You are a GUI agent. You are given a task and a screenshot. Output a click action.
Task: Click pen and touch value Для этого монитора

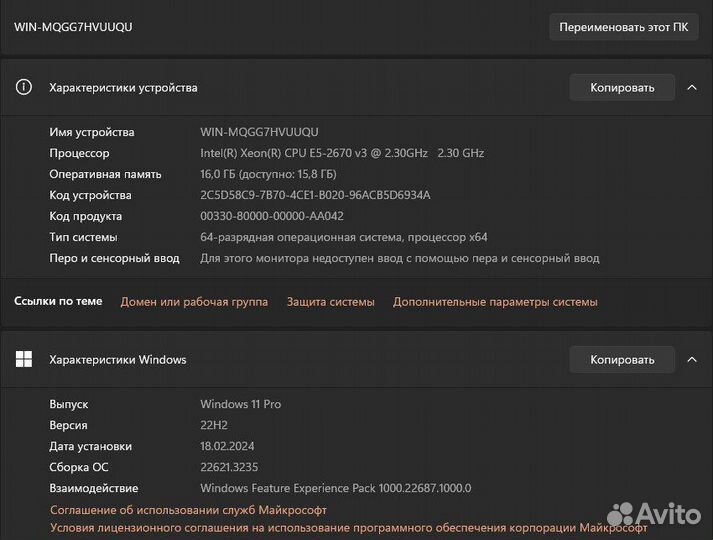[x=400, y=258]
